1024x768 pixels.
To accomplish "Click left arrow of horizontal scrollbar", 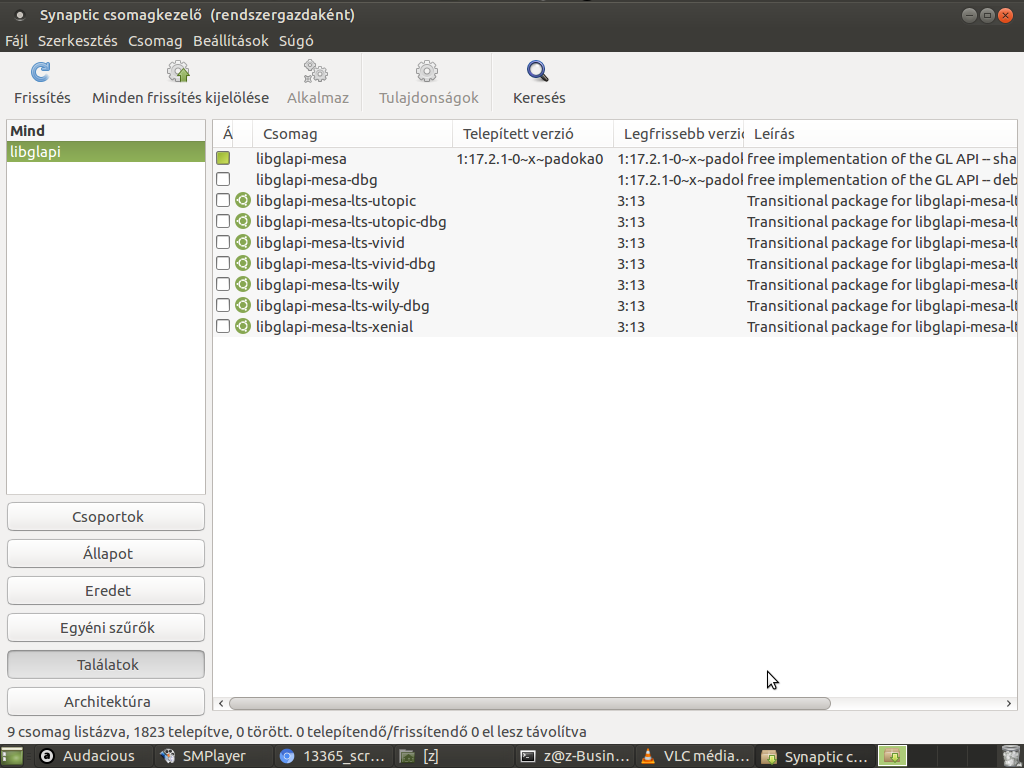I will pos(221,703).
